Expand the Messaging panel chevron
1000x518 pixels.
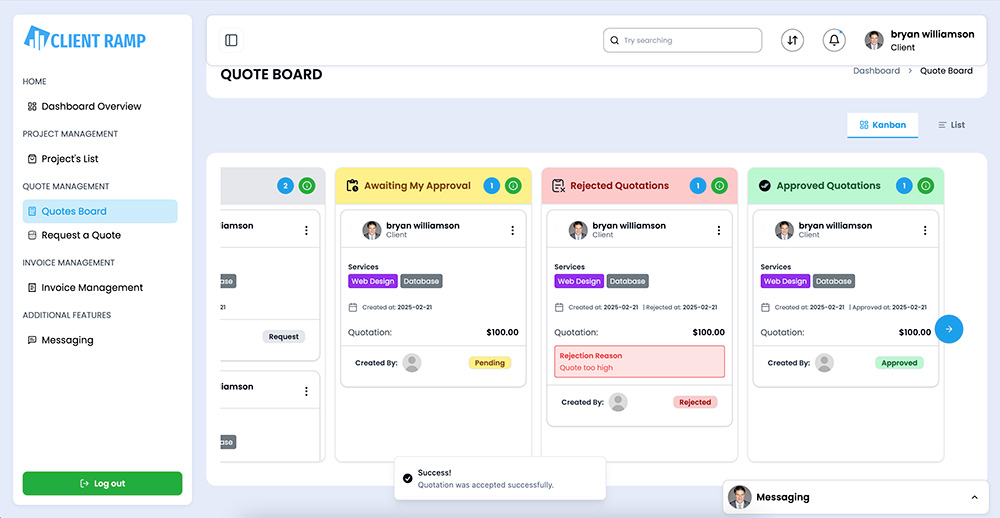(974, 497)
